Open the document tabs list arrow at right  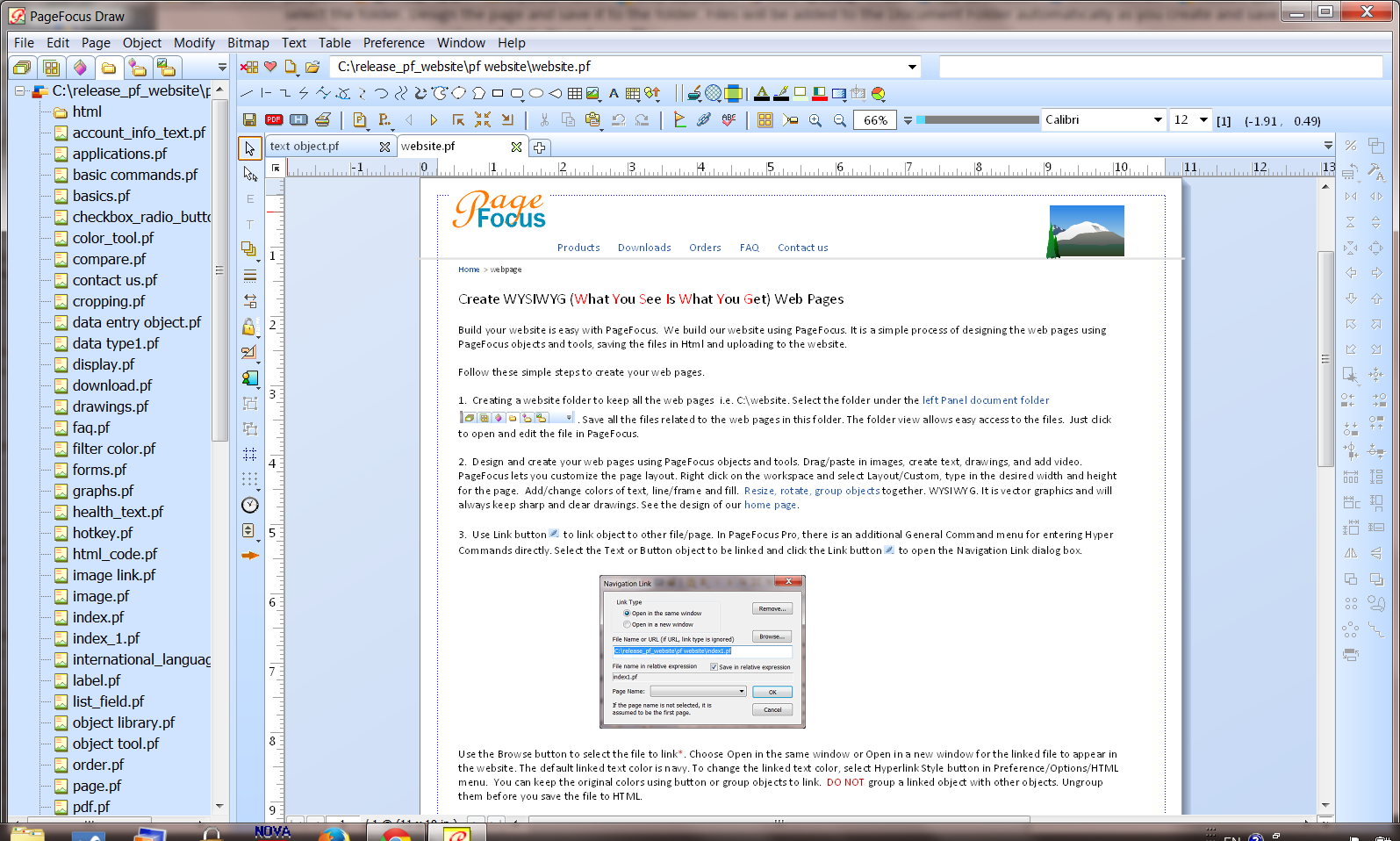[x=1328, y=146]
